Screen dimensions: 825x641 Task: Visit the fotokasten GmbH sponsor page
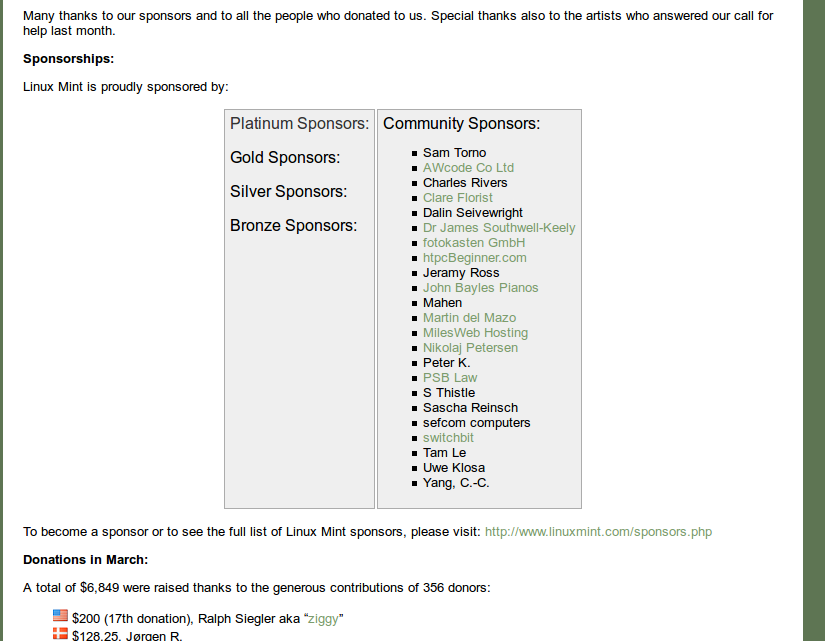click(474, 243)
